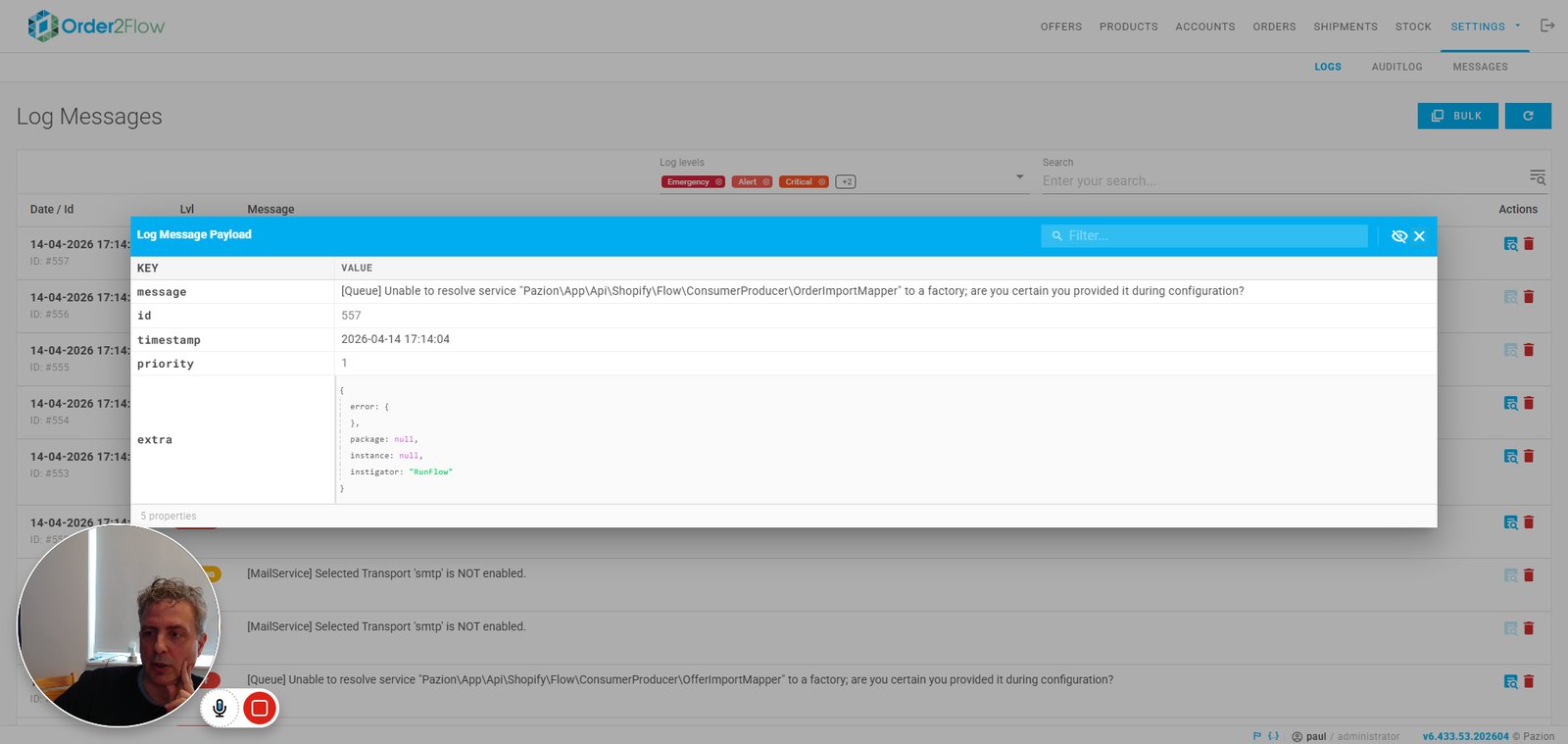View payload for log ID #554
This screenshot has width=1568, height=744.
pyautogui.click(x=1511, y=403)
